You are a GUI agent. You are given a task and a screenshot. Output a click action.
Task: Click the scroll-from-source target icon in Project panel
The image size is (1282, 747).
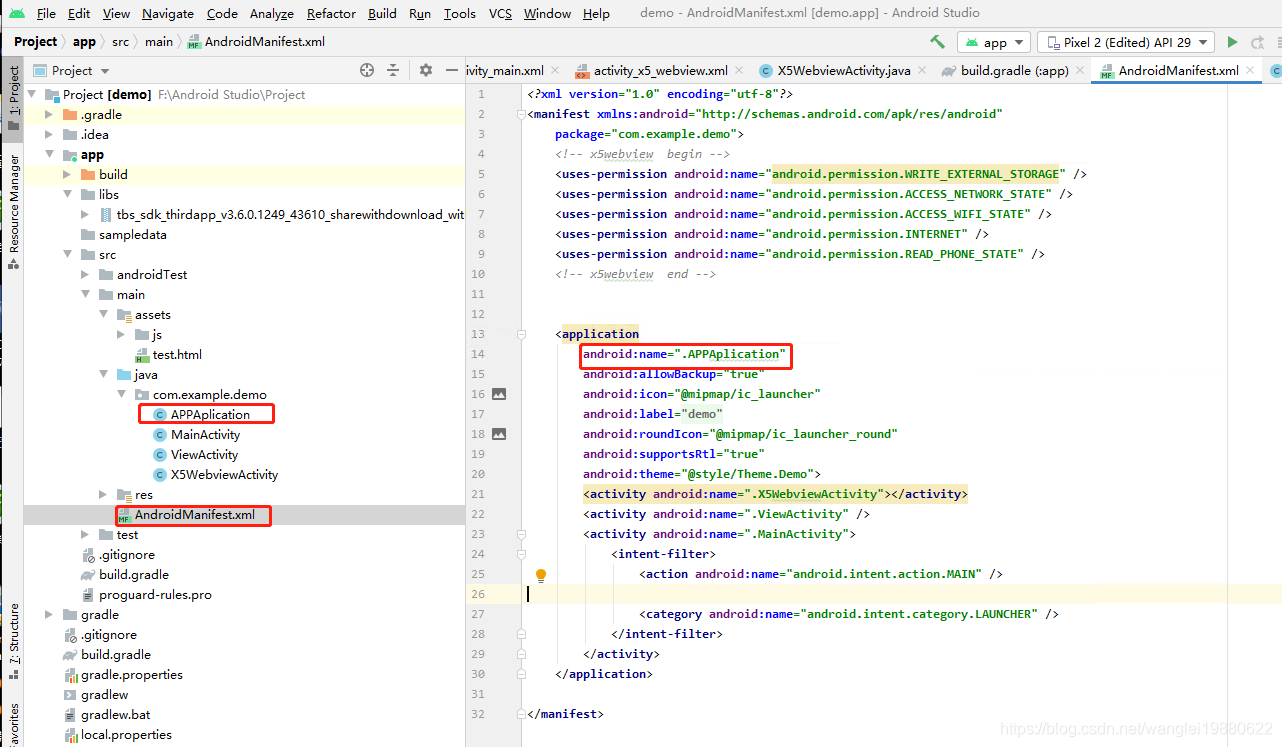(x=366, y=70)
